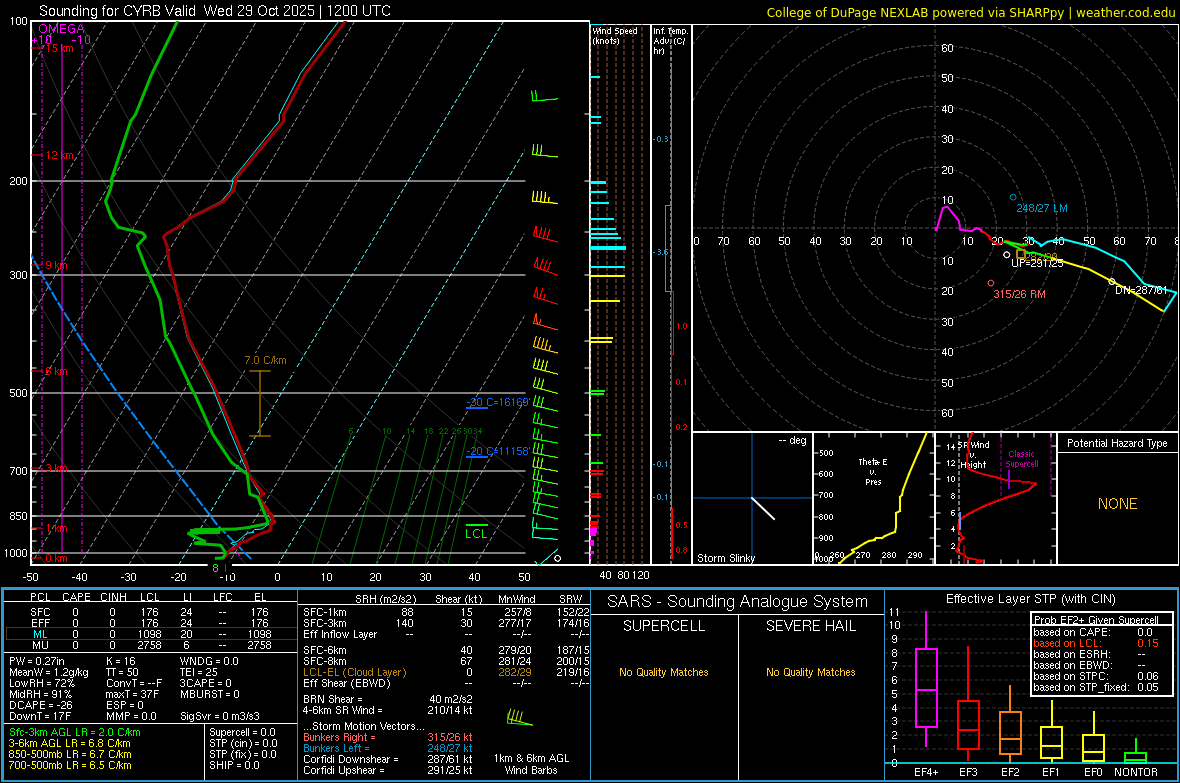Click the maxT = 37F value
This screenshot has width=1180, height=783.
(x=132, y=694)
